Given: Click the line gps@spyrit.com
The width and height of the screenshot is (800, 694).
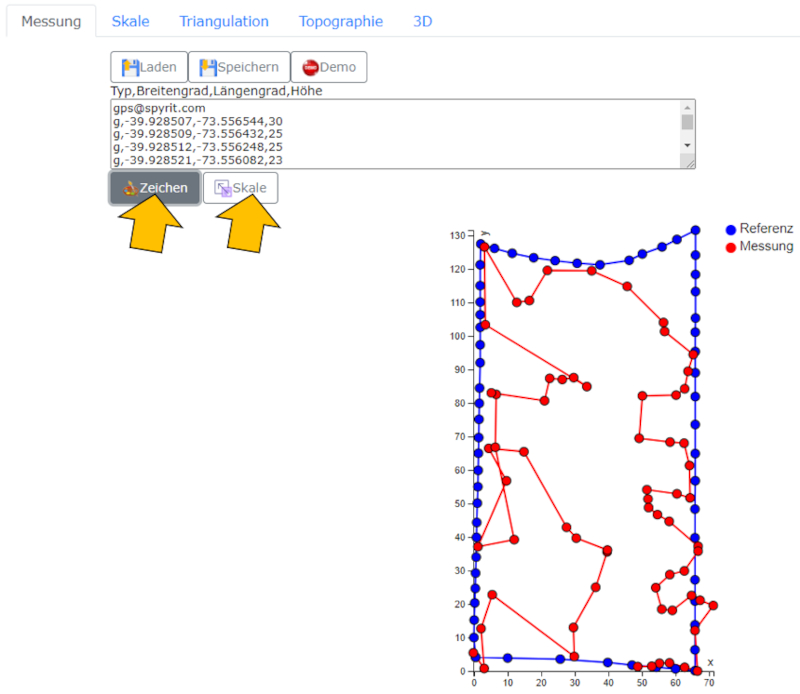Looking at the screenshot, I should tap(159, 108).
